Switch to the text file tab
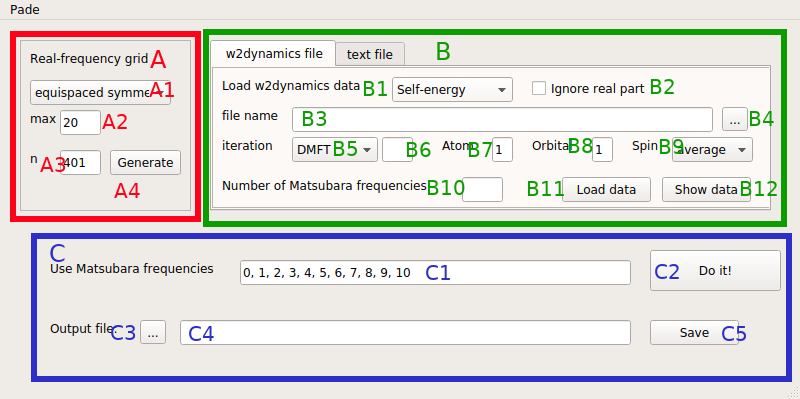800x399 pixels. (370, 54)
